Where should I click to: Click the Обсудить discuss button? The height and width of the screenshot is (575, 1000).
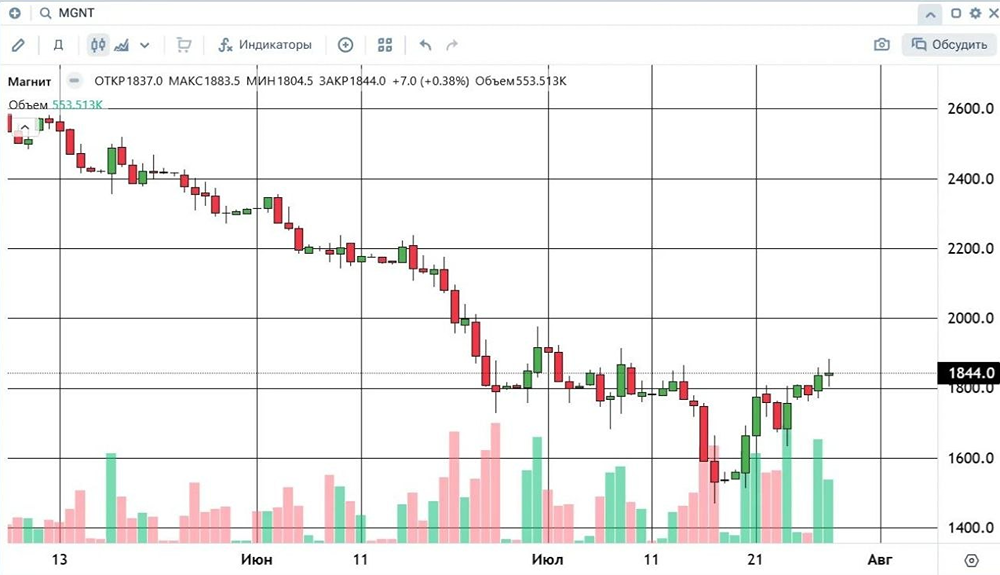coord(949,45)
